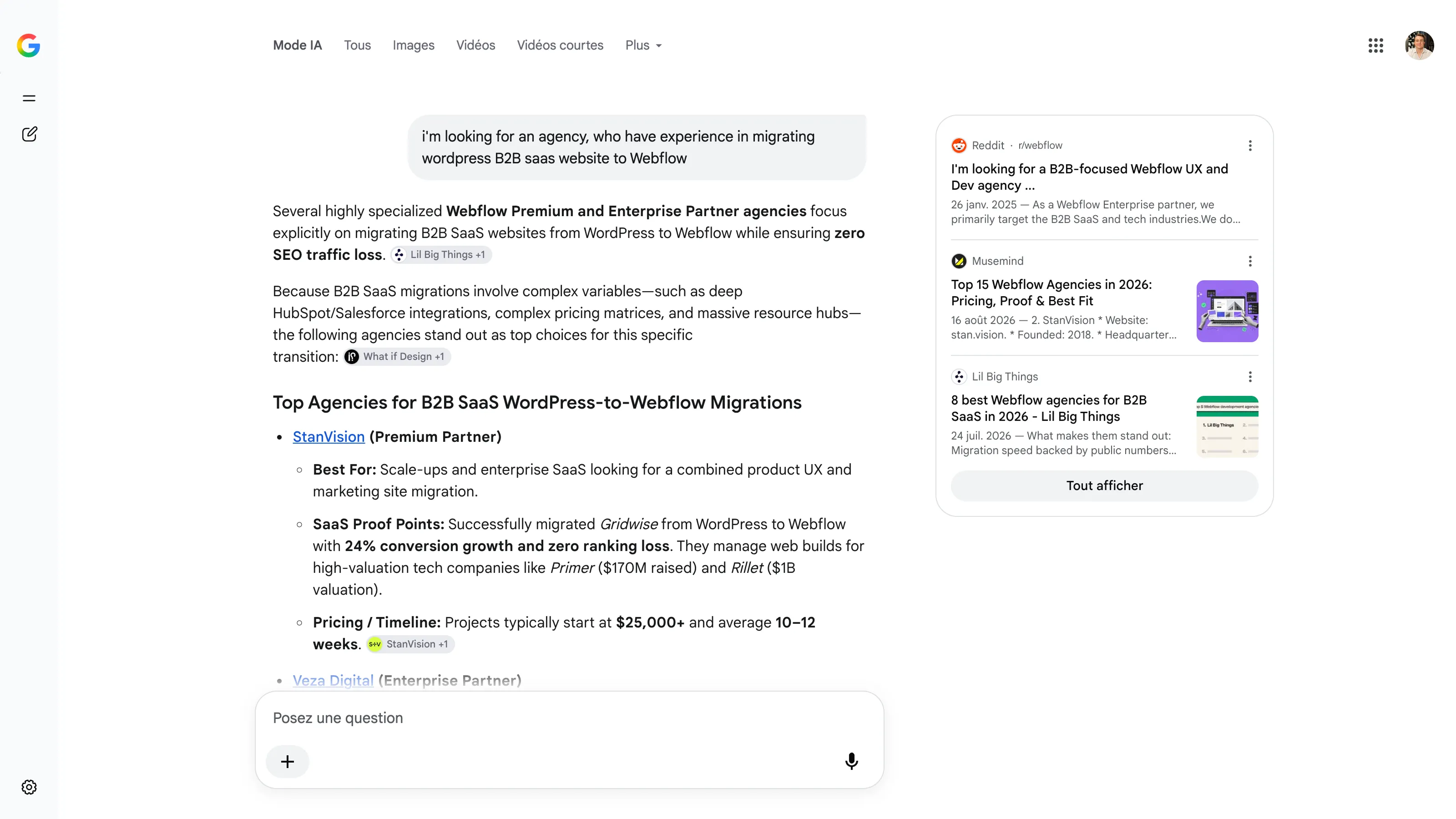The width and height of the screenshot is (1456, 819).
Task: Click the Lil Big Things +1 citation chip
Action: point(441,255)
